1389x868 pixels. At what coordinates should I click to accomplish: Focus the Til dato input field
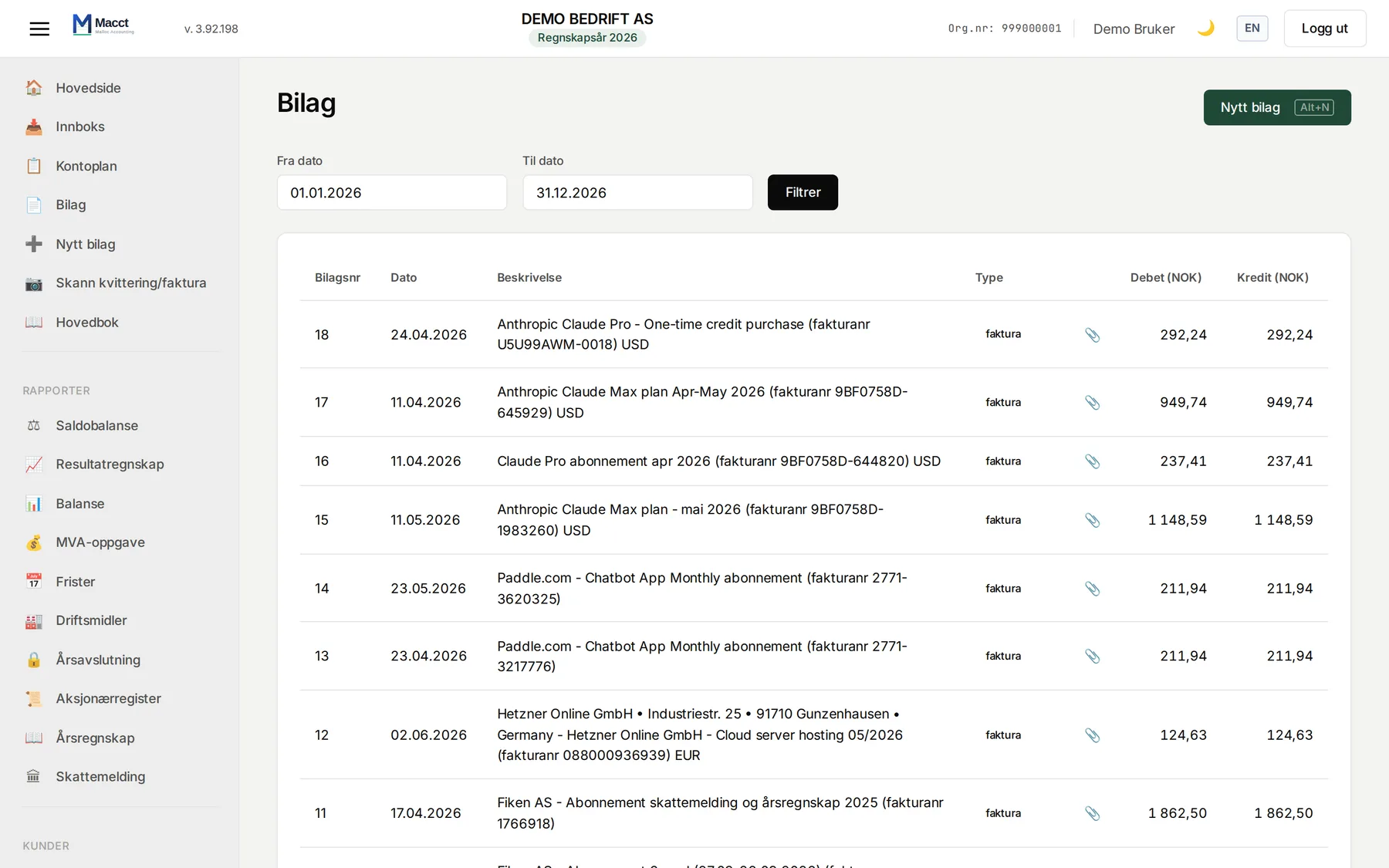pos(637,192)
